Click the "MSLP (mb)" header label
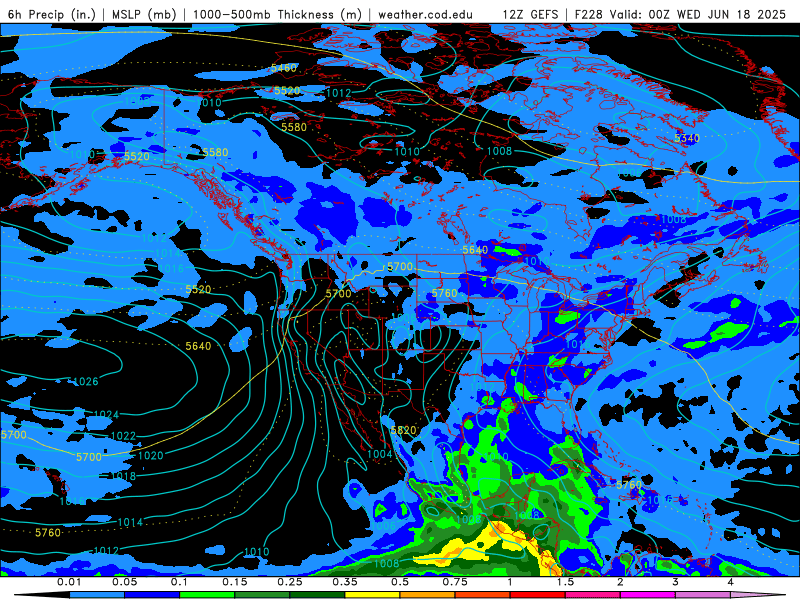Viewport: 800px width, 600px height. pos(144,14)
